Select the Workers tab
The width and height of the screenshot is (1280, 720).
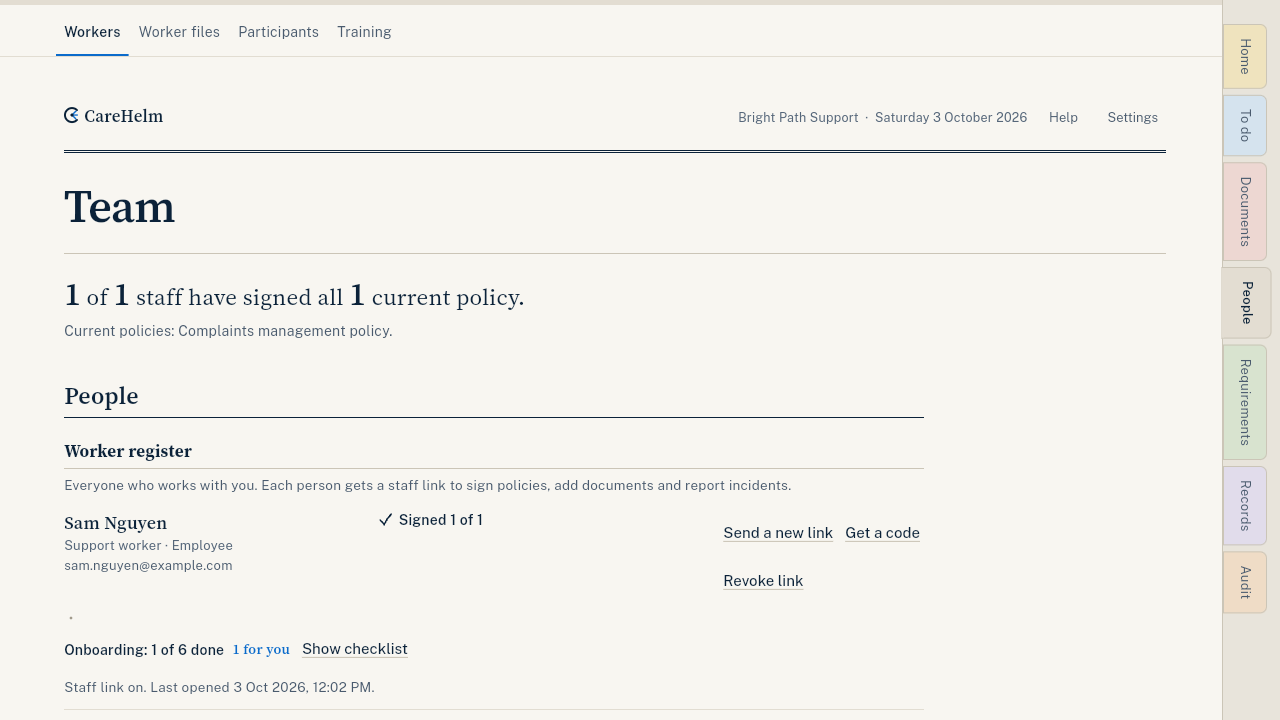pyautogui.click(x=92, y=32)
